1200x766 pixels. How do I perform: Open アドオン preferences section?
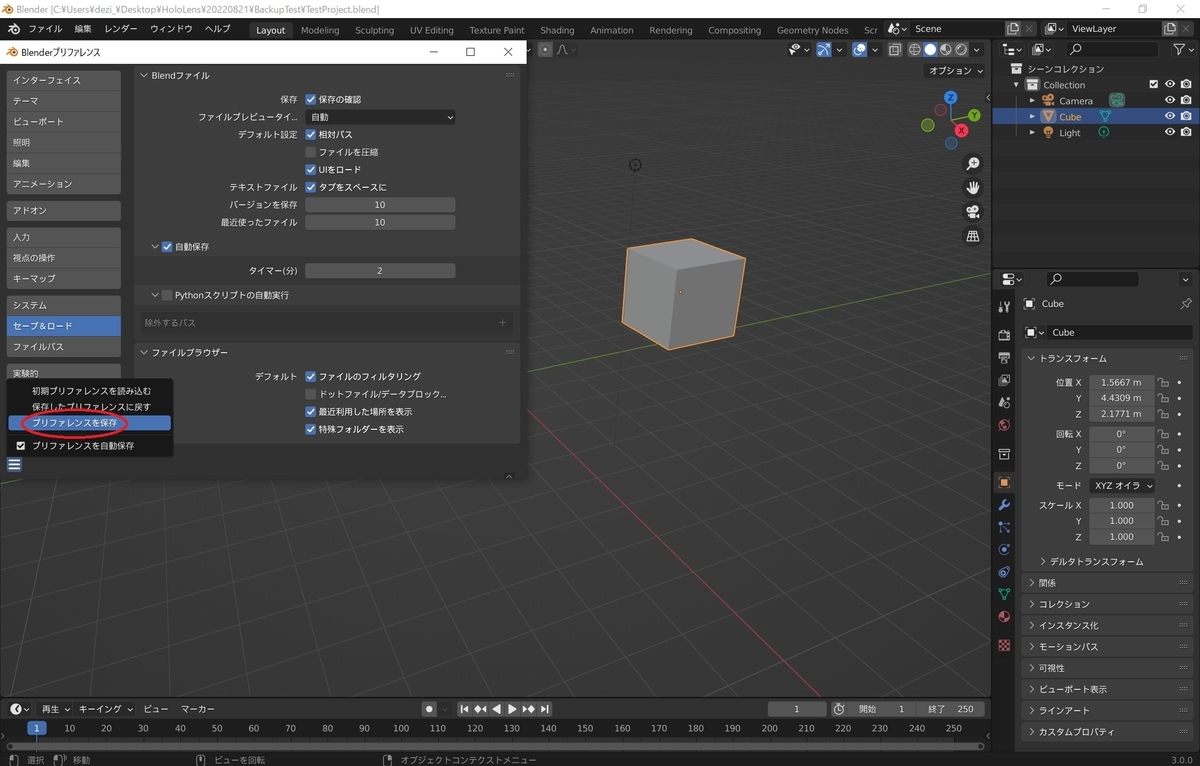click(63, 211)
